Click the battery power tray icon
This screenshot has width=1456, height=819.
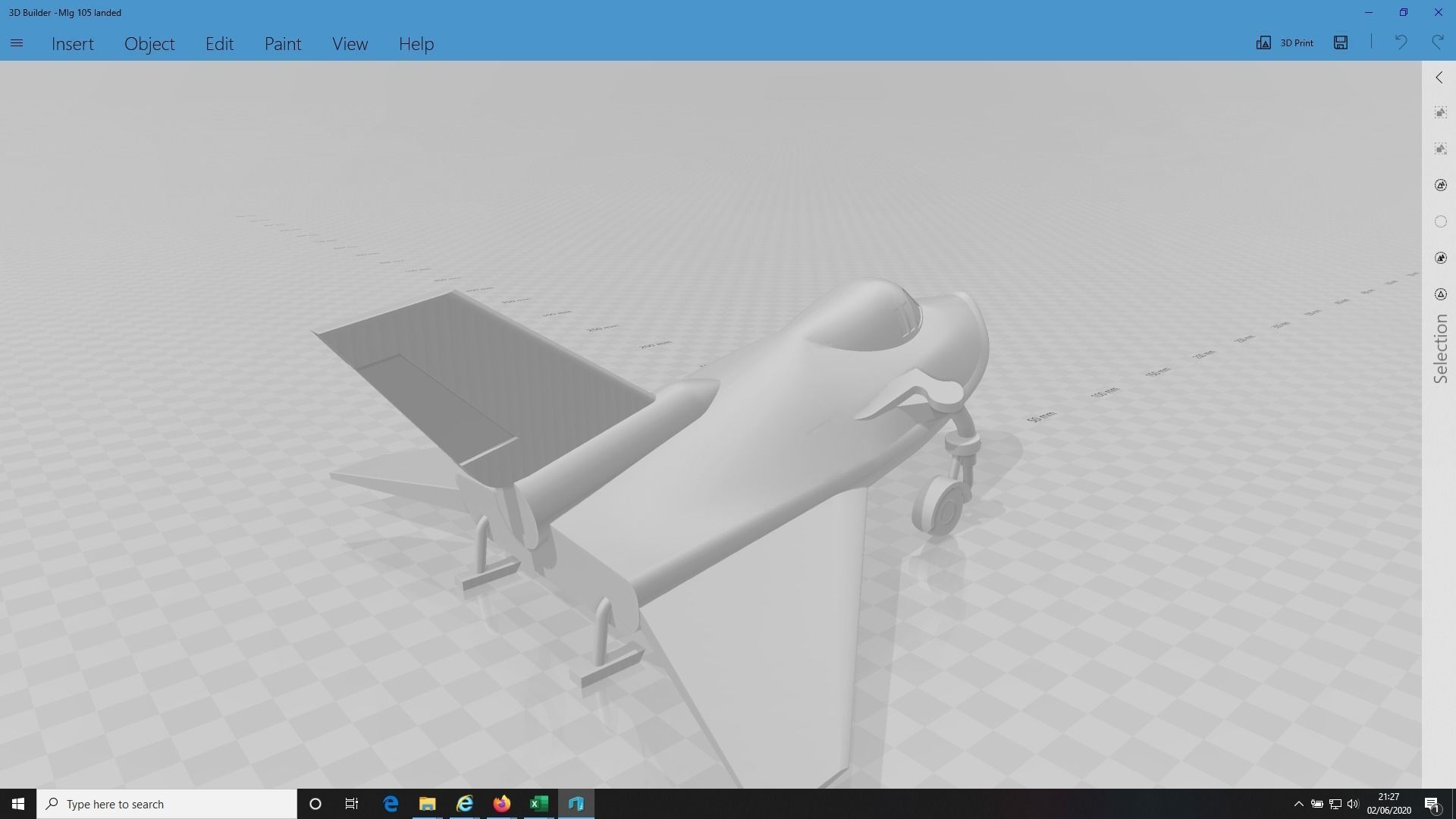pyautogui.click(x=1317, y=804)
